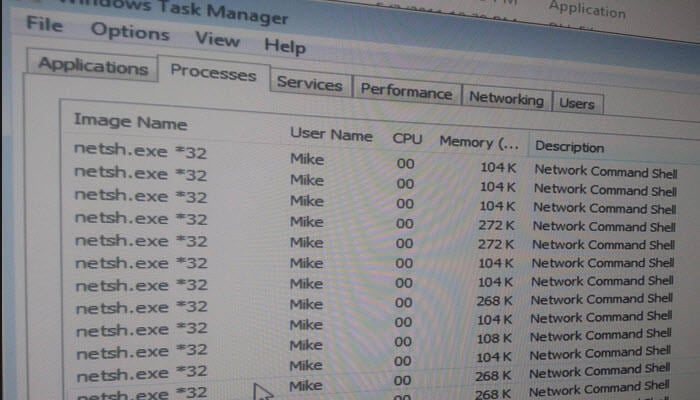Sort by the CPU column header
Viewport: 700px width, 400px height.
(x=407, y=138)
